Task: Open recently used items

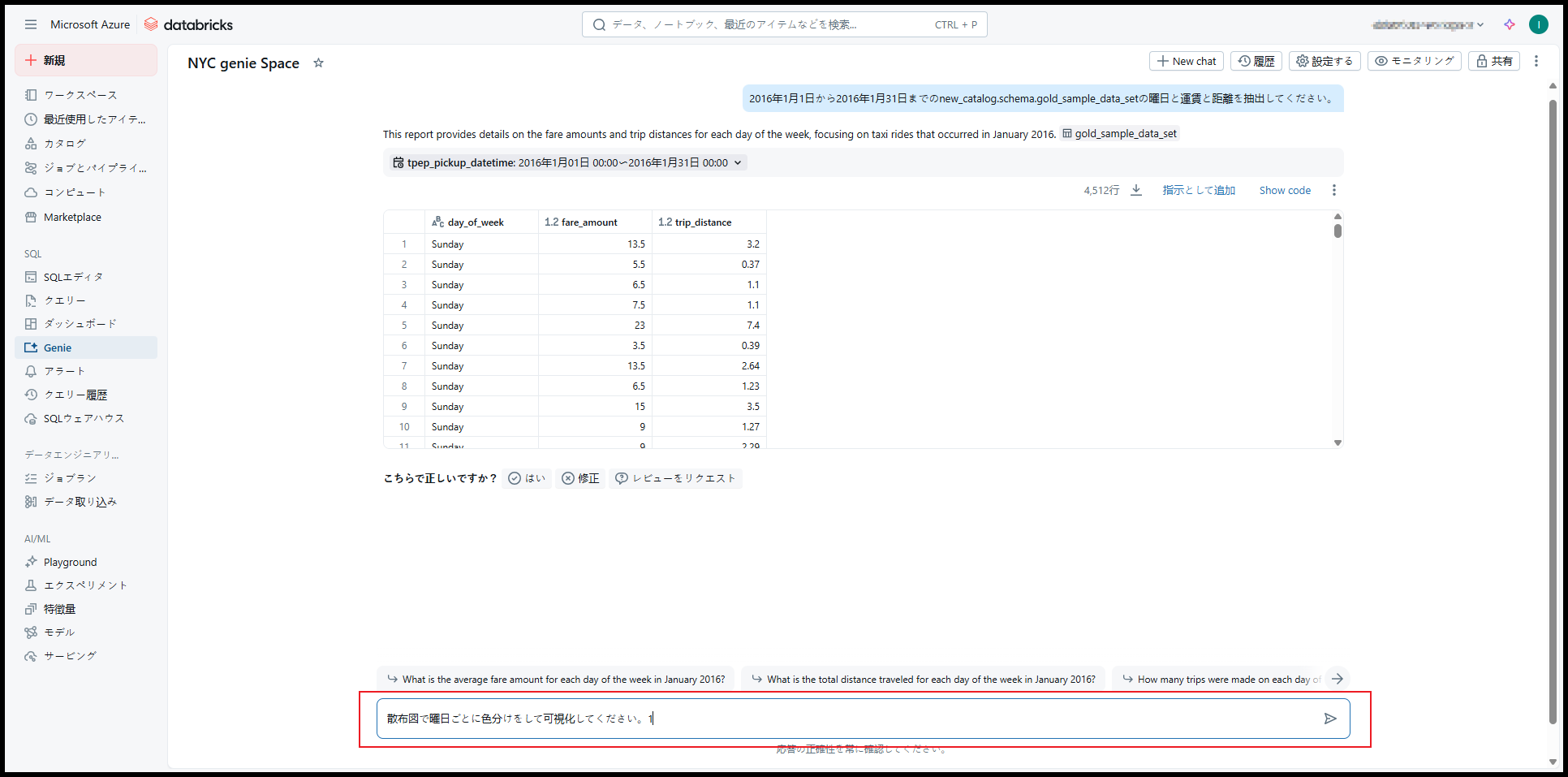Action: [86, 119]
